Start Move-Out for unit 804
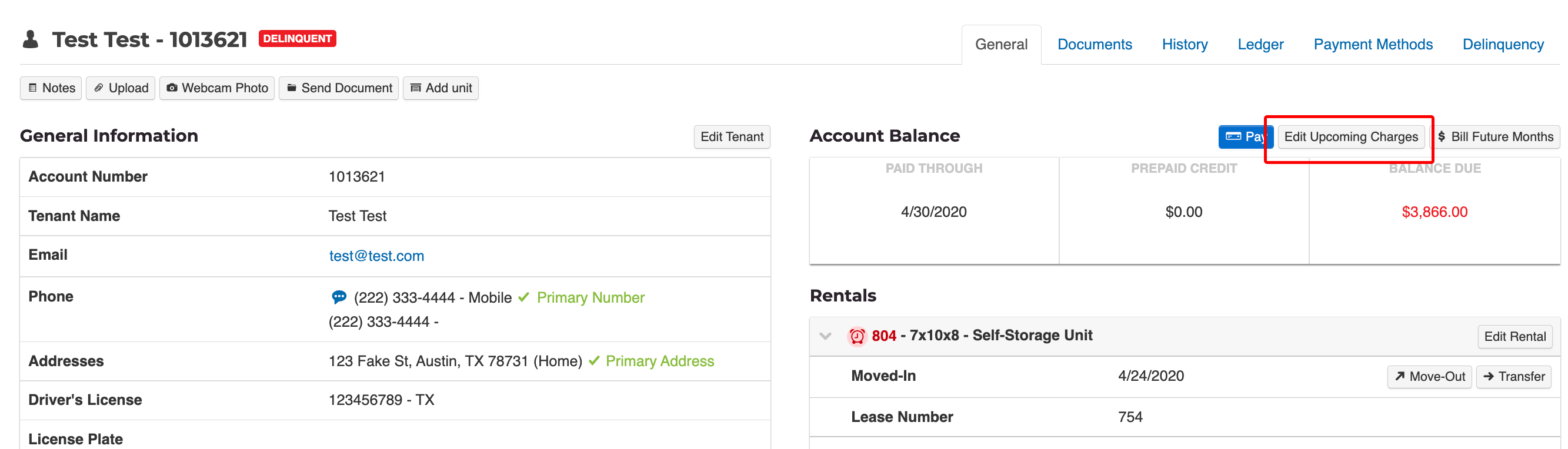 1429,377
